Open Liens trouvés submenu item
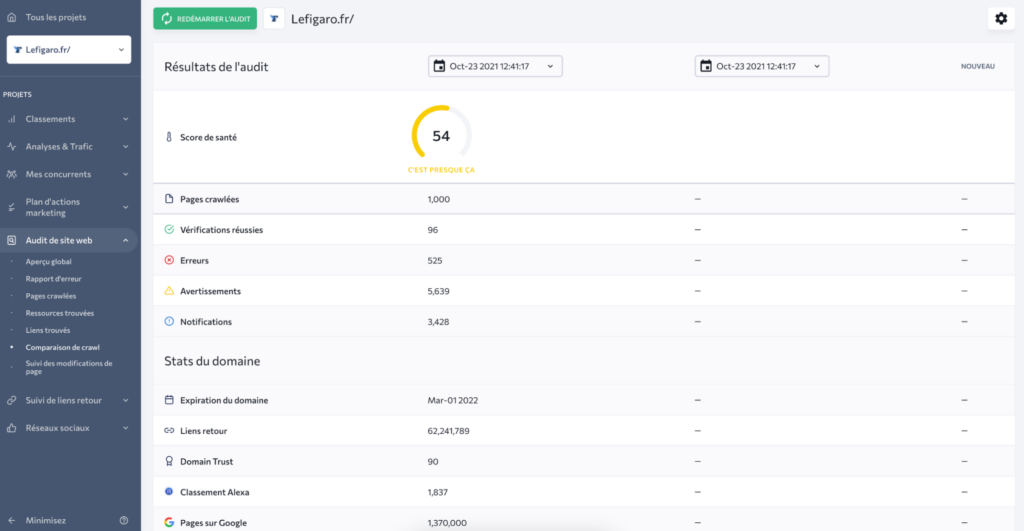Image resolution: width=1024 pixels, height=531 pixels. click(x=48, y=330)
